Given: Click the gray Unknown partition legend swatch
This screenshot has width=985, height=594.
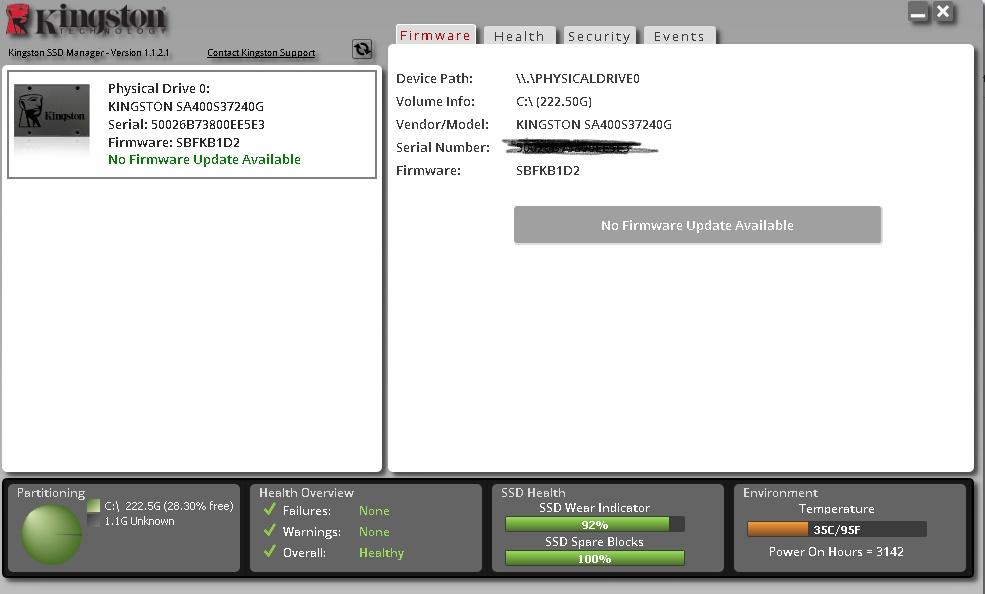Looking at the screenshot, I should (94, 521).
